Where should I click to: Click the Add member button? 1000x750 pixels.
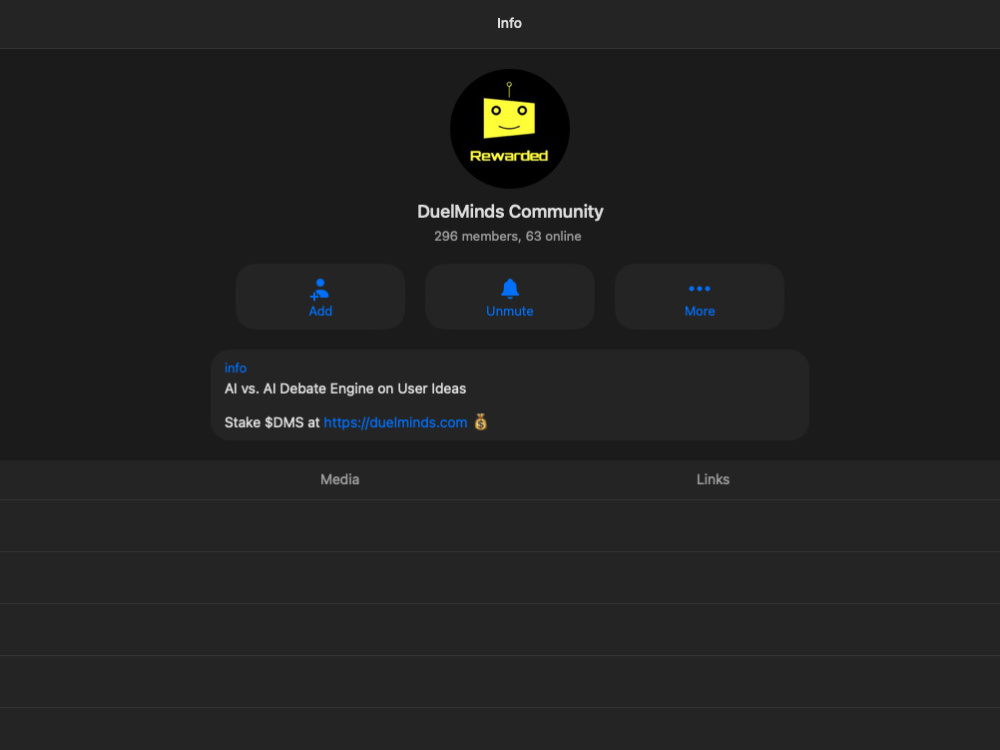pyautogui.click(x=320, y=297)
